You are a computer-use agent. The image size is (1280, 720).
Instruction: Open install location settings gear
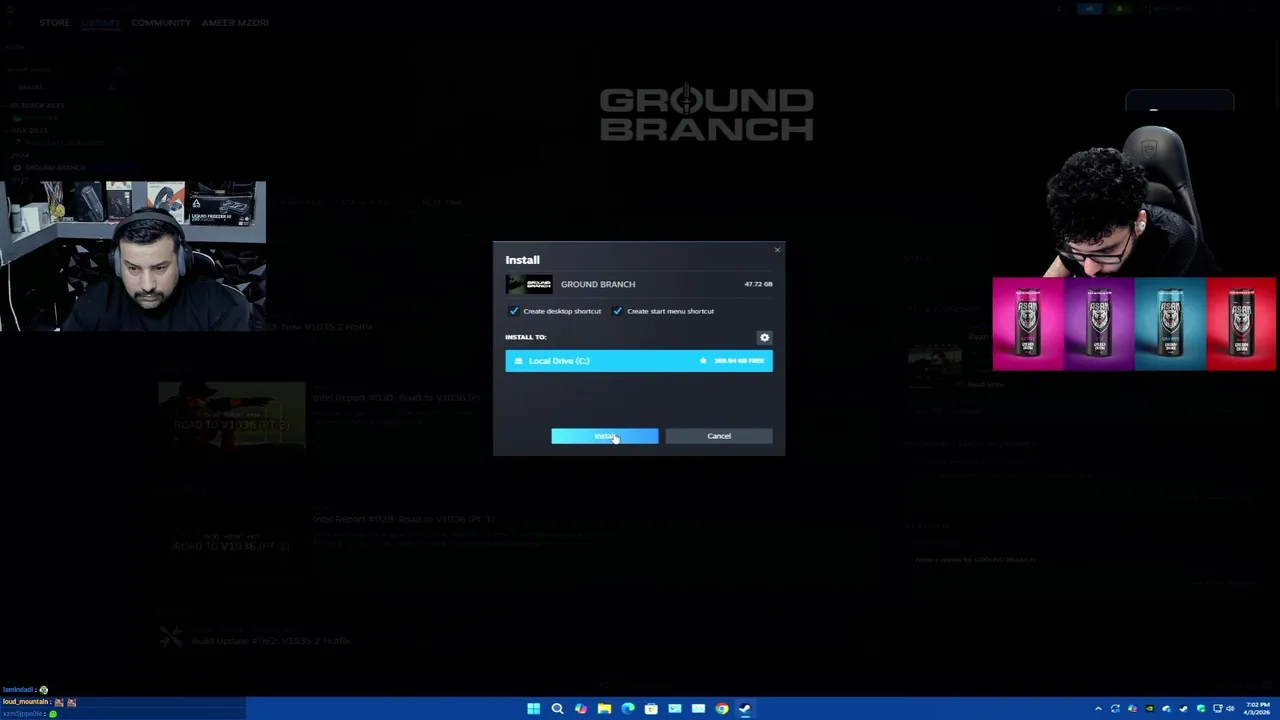764,338
